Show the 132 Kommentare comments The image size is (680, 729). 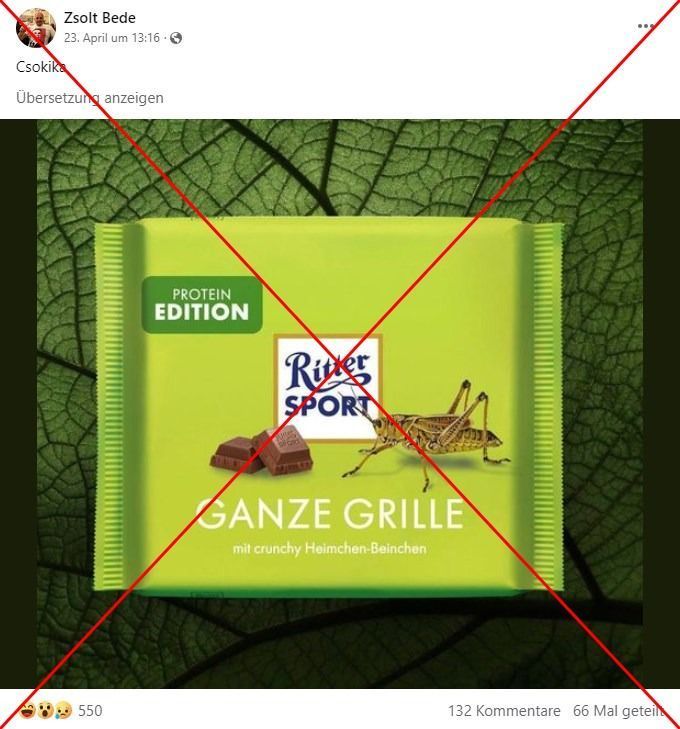(504, 711)
